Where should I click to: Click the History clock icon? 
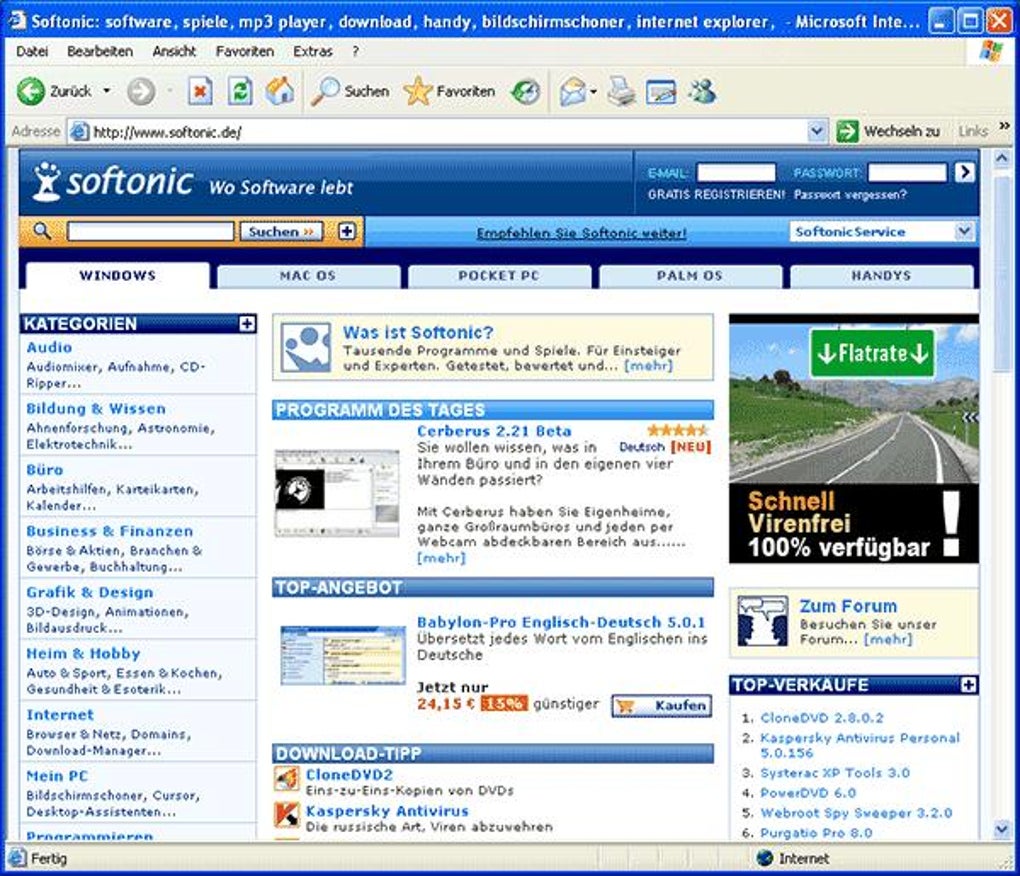[x=526, y=91]
